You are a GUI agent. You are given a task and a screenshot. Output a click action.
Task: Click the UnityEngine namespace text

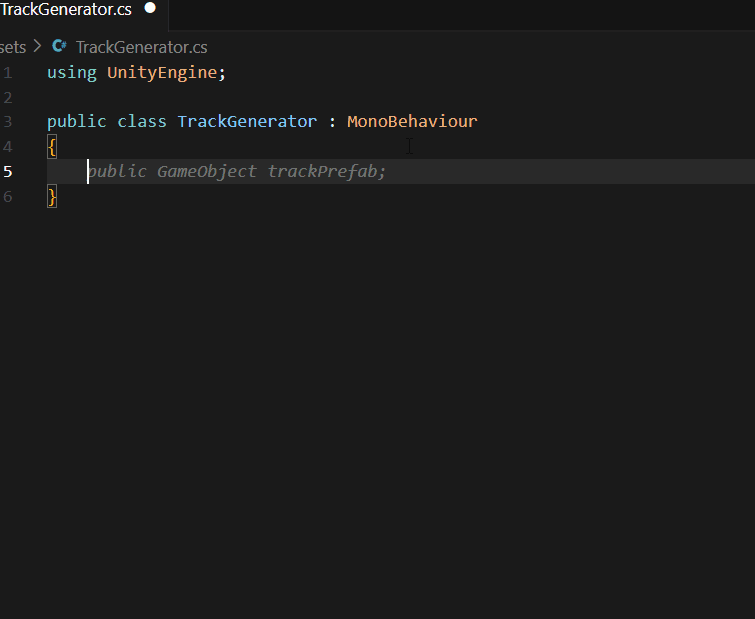(162, 72)
